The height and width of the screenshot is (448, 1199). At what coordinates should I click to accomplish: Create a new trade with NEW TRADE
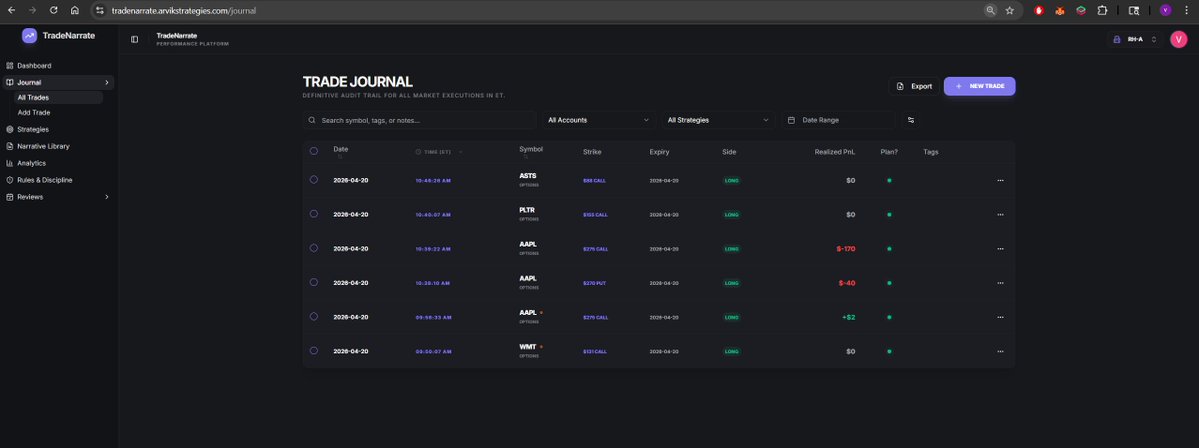(980, 86)
